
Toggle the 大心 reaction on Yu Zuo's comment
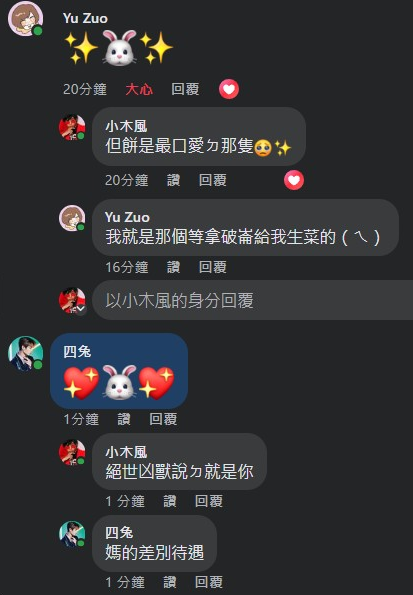[139, 90]
